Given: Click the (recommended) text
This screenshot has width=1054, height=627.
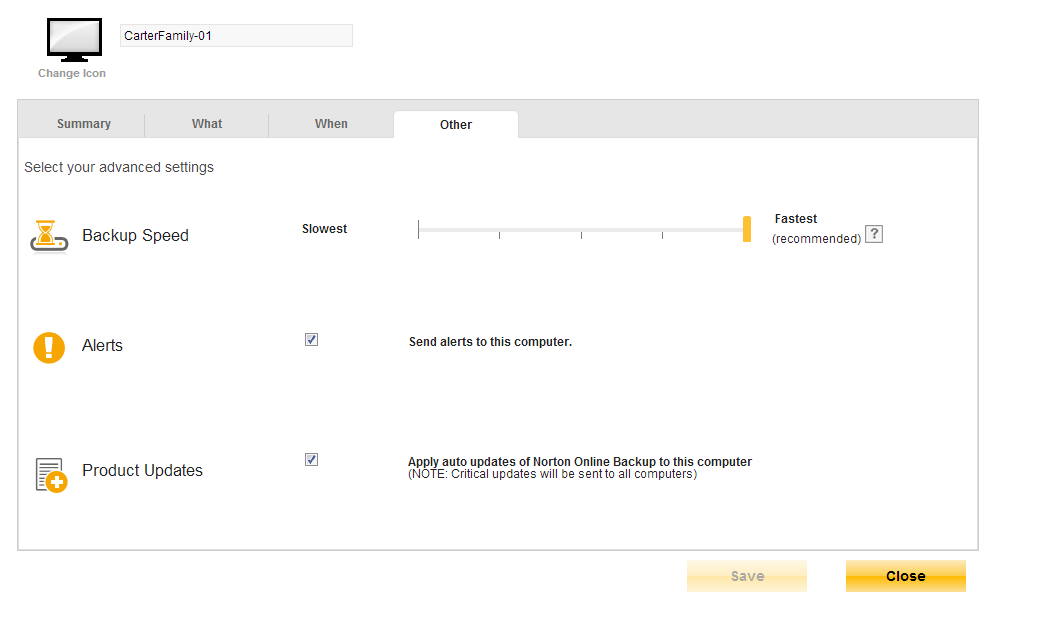Looking at the screenshot, I should point(816,239).
